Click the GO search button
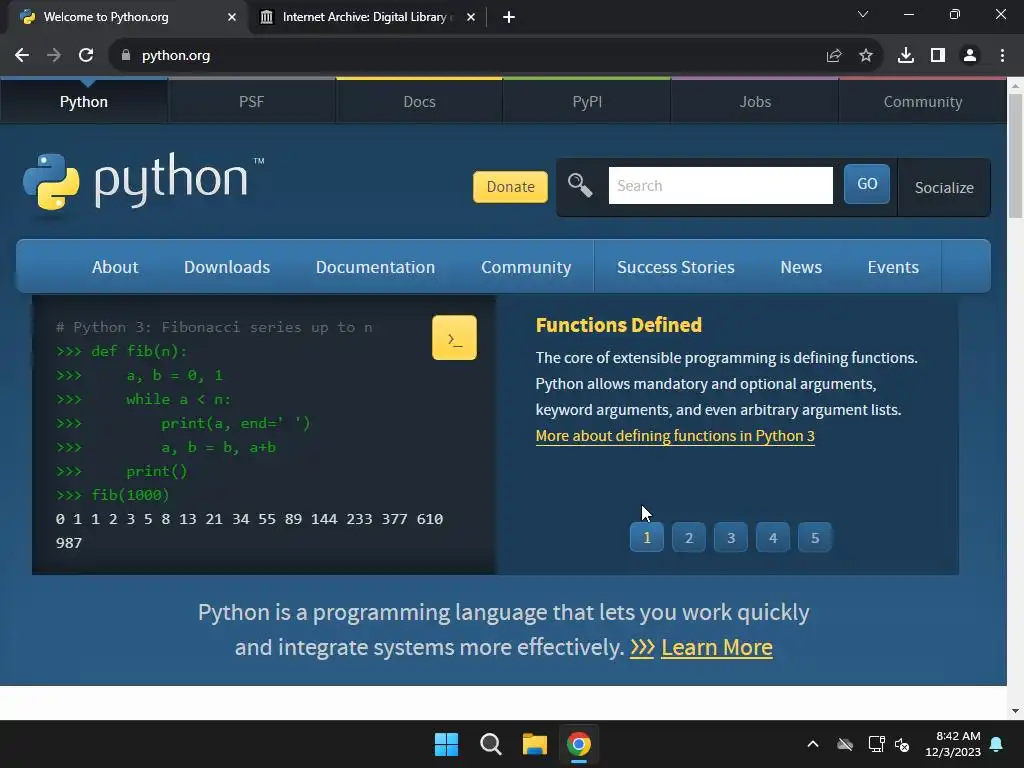 (x=867, y=184)
